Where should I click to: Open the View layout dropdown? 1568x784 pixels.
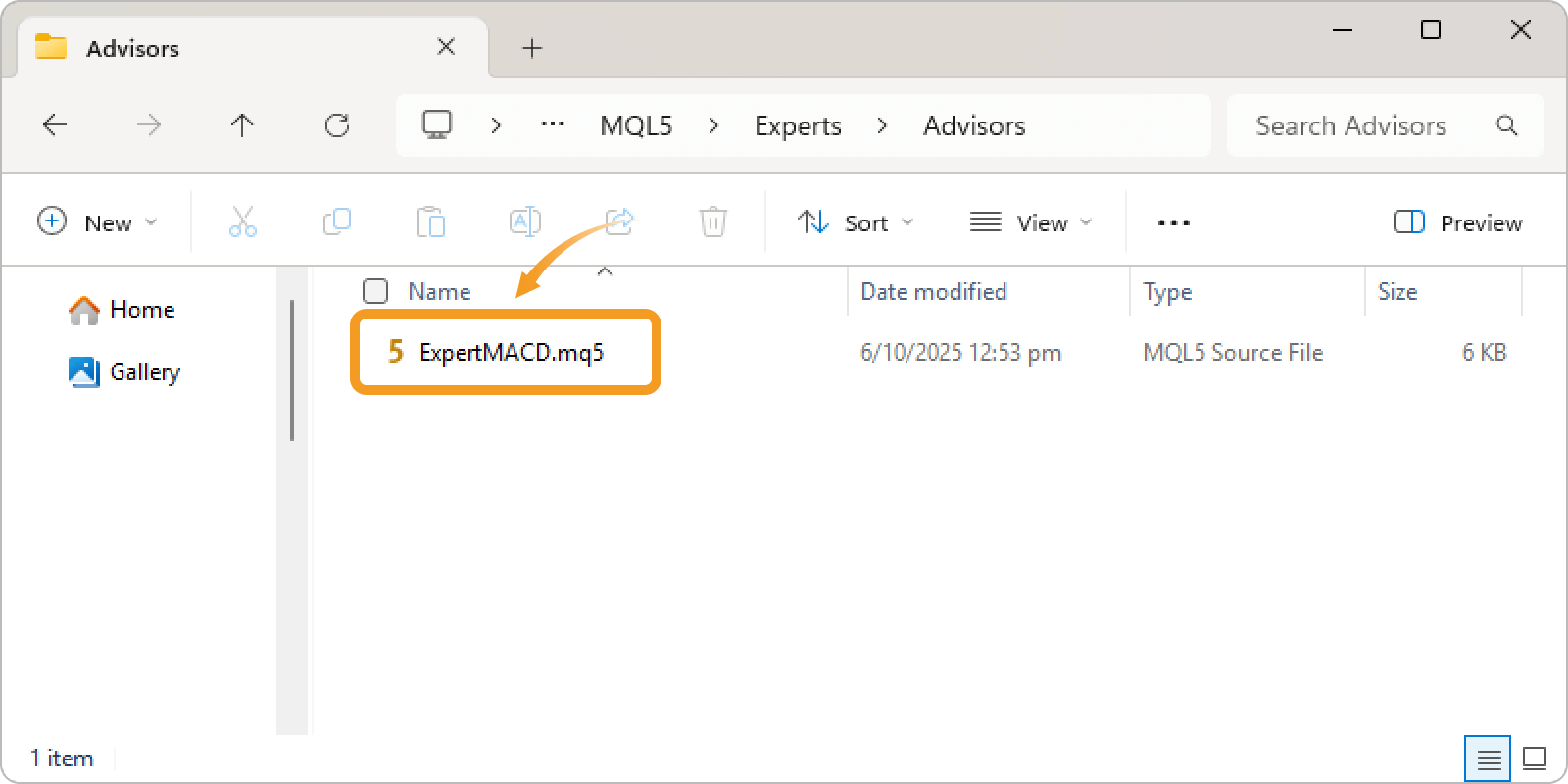coord(1030,222)
